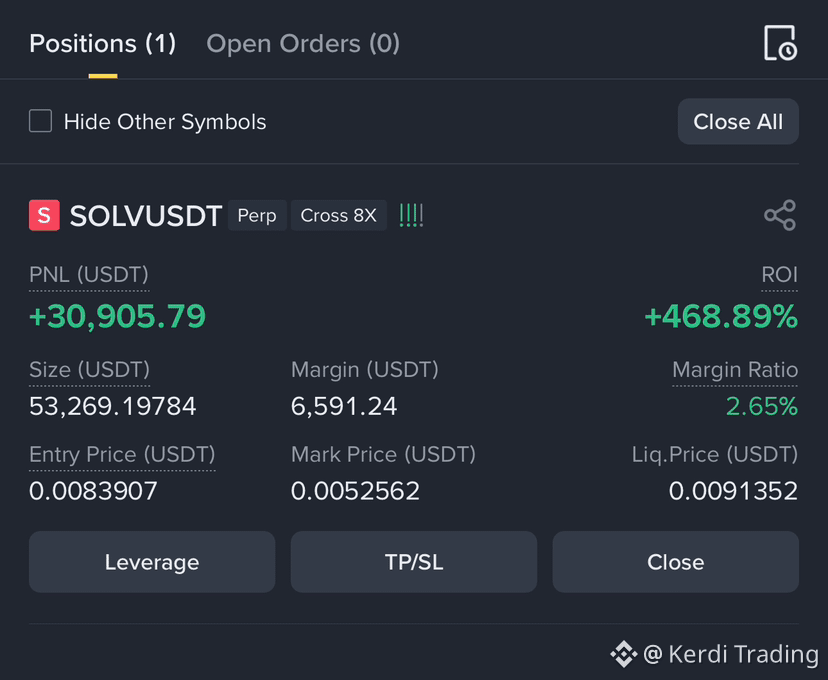Click the SOLVUSDT symbol name

click(146, 216)
